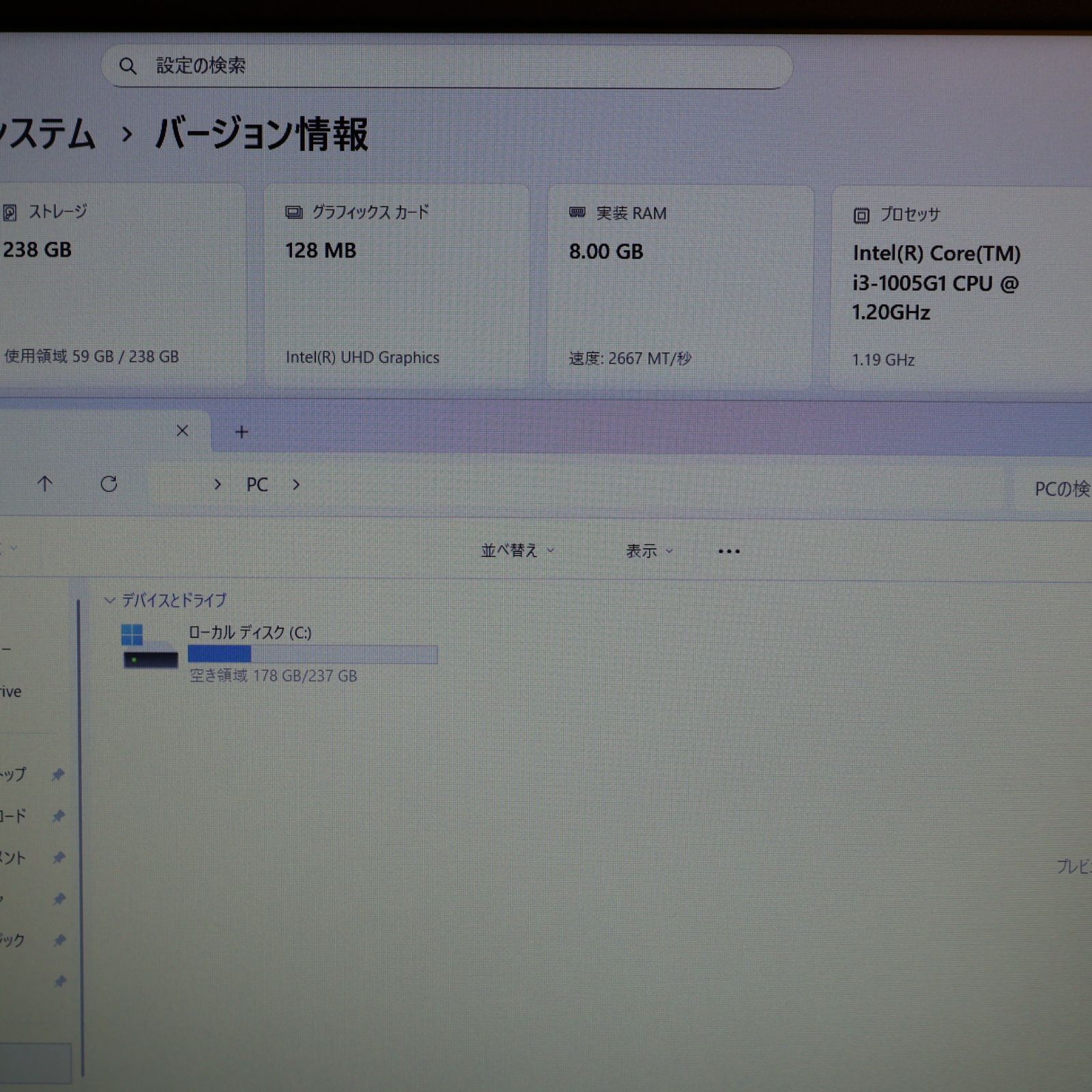Open the 表示 view dropdown

[647, 550]
